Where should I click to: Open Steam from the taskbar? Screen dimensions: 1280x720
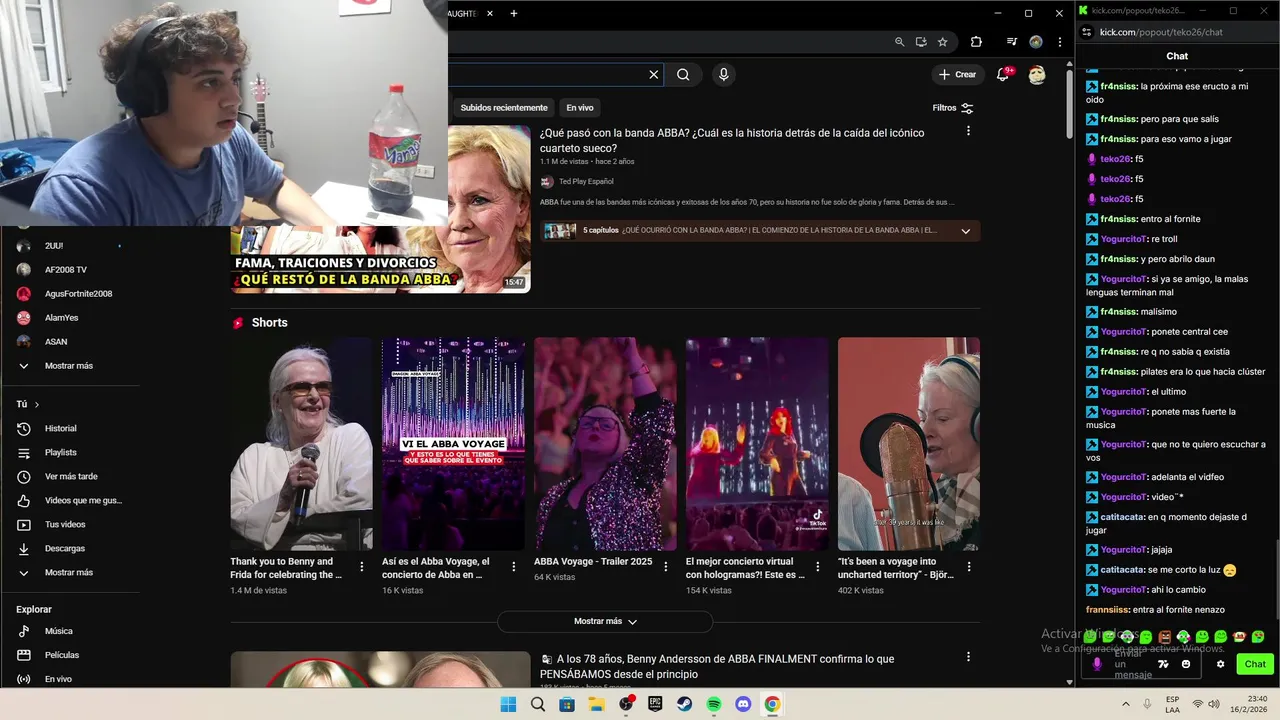click(x=685, y=704)
